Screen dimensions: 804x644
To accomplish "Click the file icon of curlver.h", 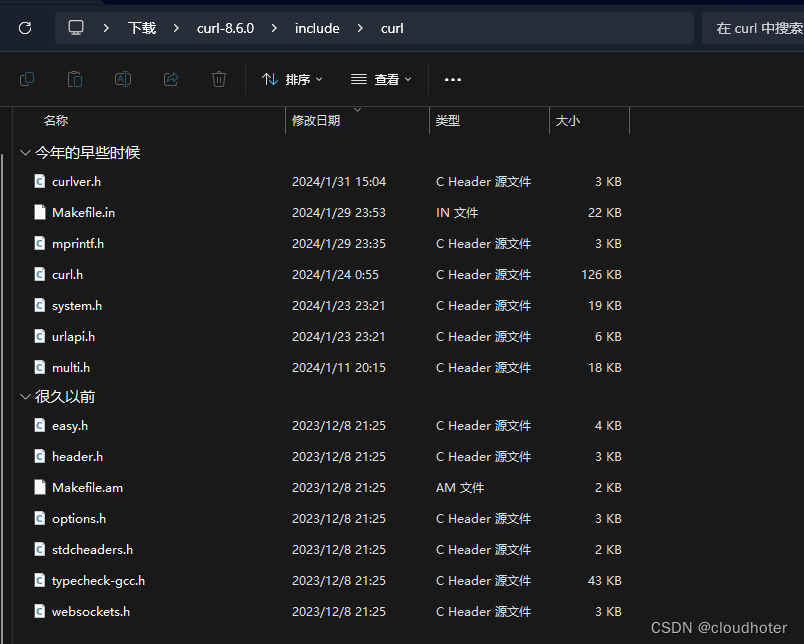I will click(40, 182).
